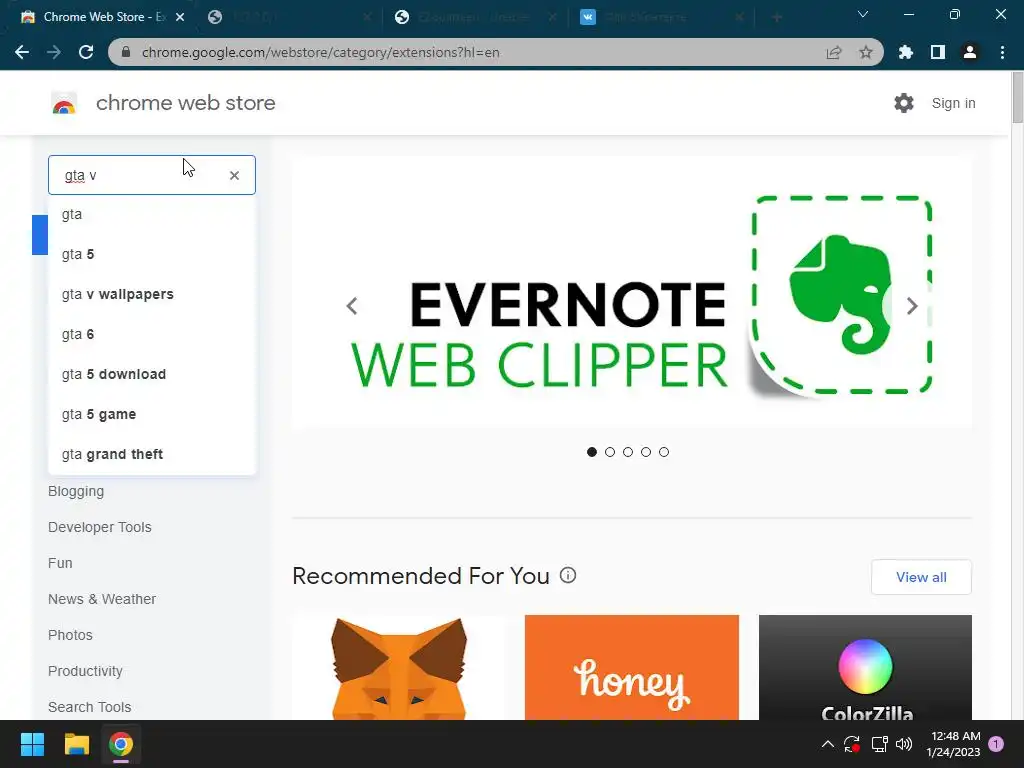Viewport: 1024px width, 768px height.
Task: Close the Chrome Web Store tab
Action: pos(180,17)
